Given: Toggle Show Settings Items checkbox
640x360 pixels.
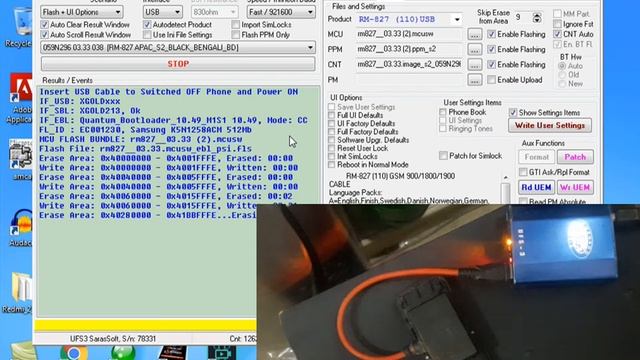Looking at the screenshot, I should (x=513, y=112).
